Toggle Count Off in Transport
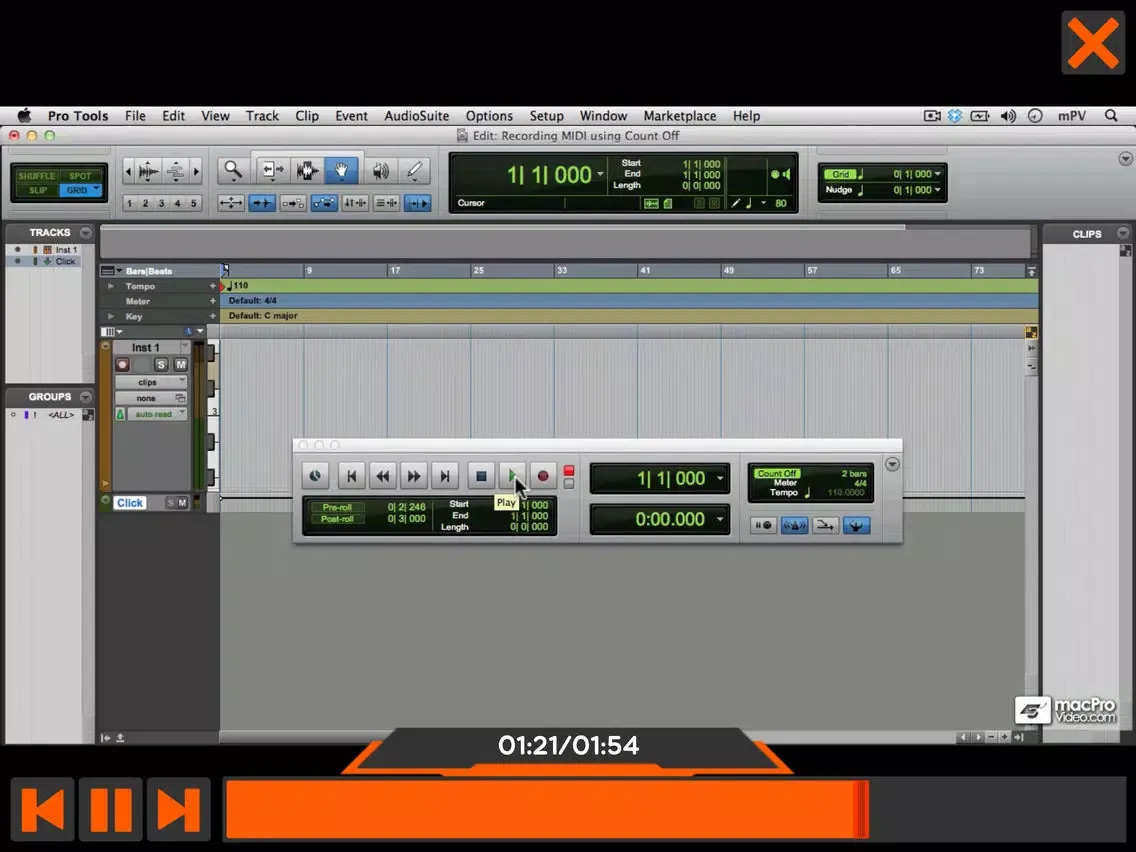1136x852 pixels. (x=777, y=473)
